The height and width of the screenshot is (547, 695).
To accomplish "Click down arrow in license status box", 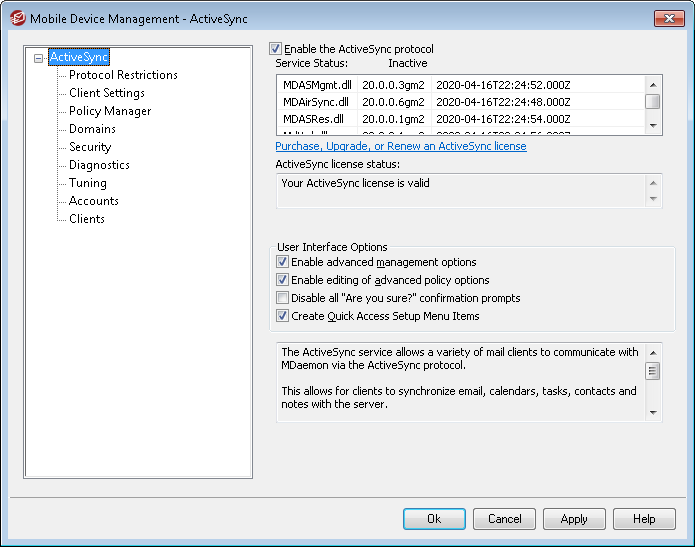I will point(653,199).
